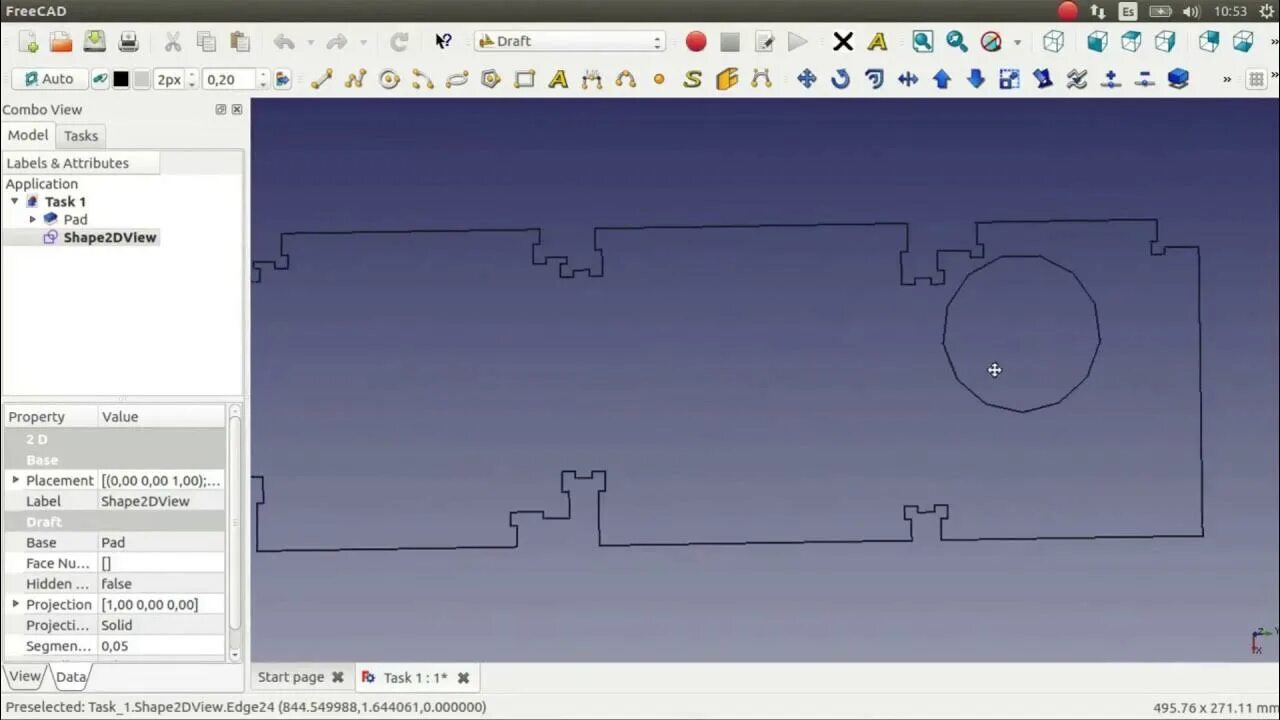The image size is (1280, 720).
Task: Click the Upgrade arrow tool
Action: [x=942, y=79]
